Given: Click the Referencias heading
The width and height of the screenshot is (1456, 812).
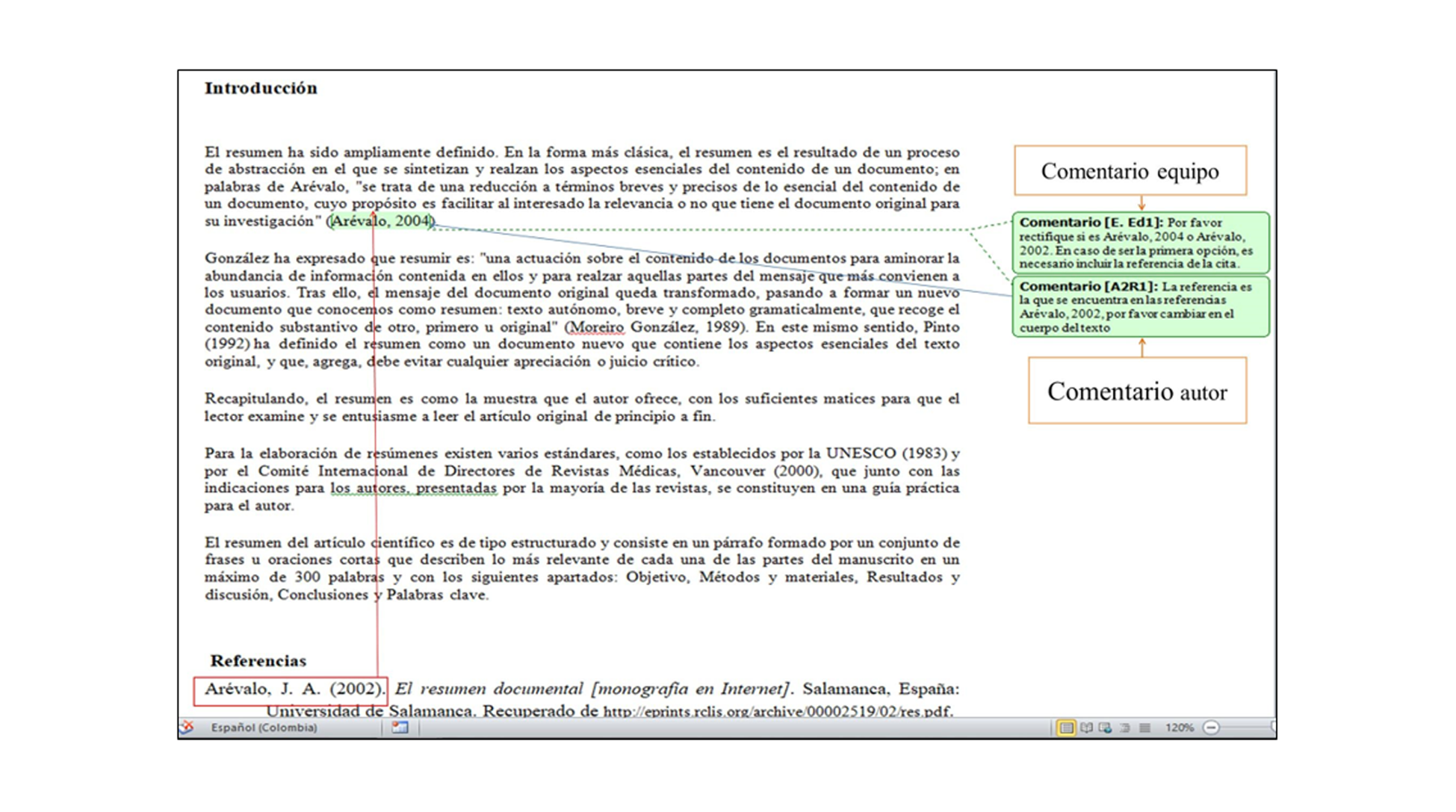Looking at the screenshot, I should 258,660.
